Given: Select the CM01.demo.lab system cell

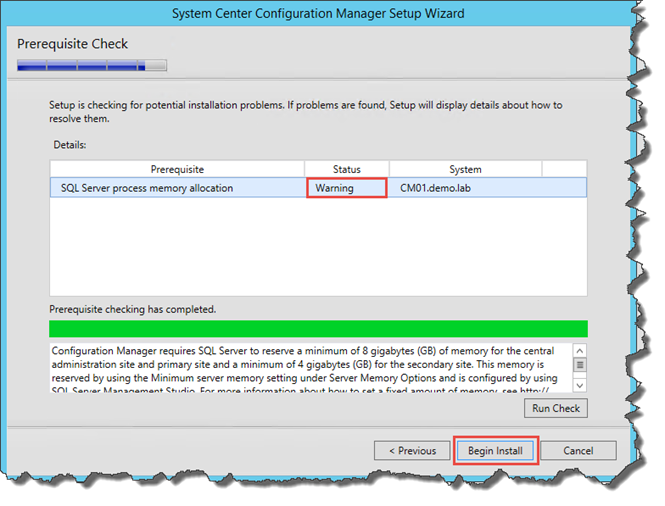Looking at the screenshot, I should pyautogui.click(x=435, y=188).
